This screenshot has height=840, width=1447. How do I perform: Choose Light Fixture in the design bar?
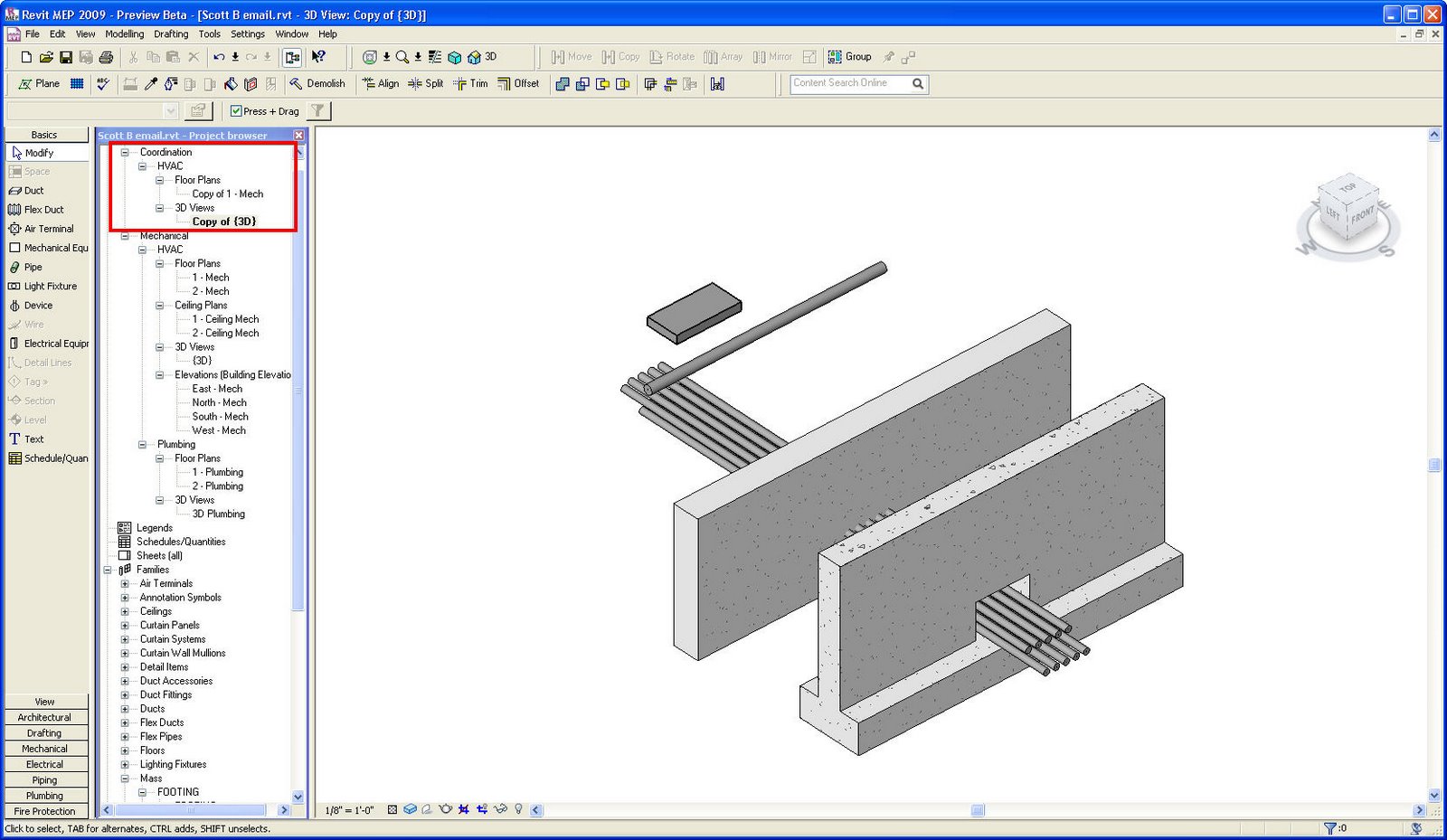[x=43, y=287]
